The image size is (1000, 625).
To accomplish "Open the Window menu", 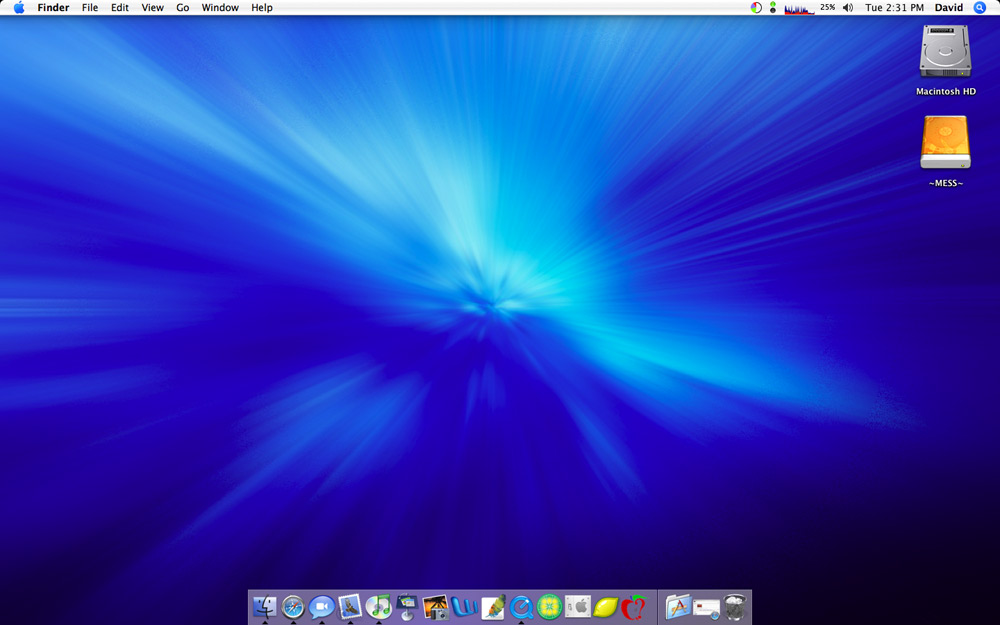I will 220,8.
